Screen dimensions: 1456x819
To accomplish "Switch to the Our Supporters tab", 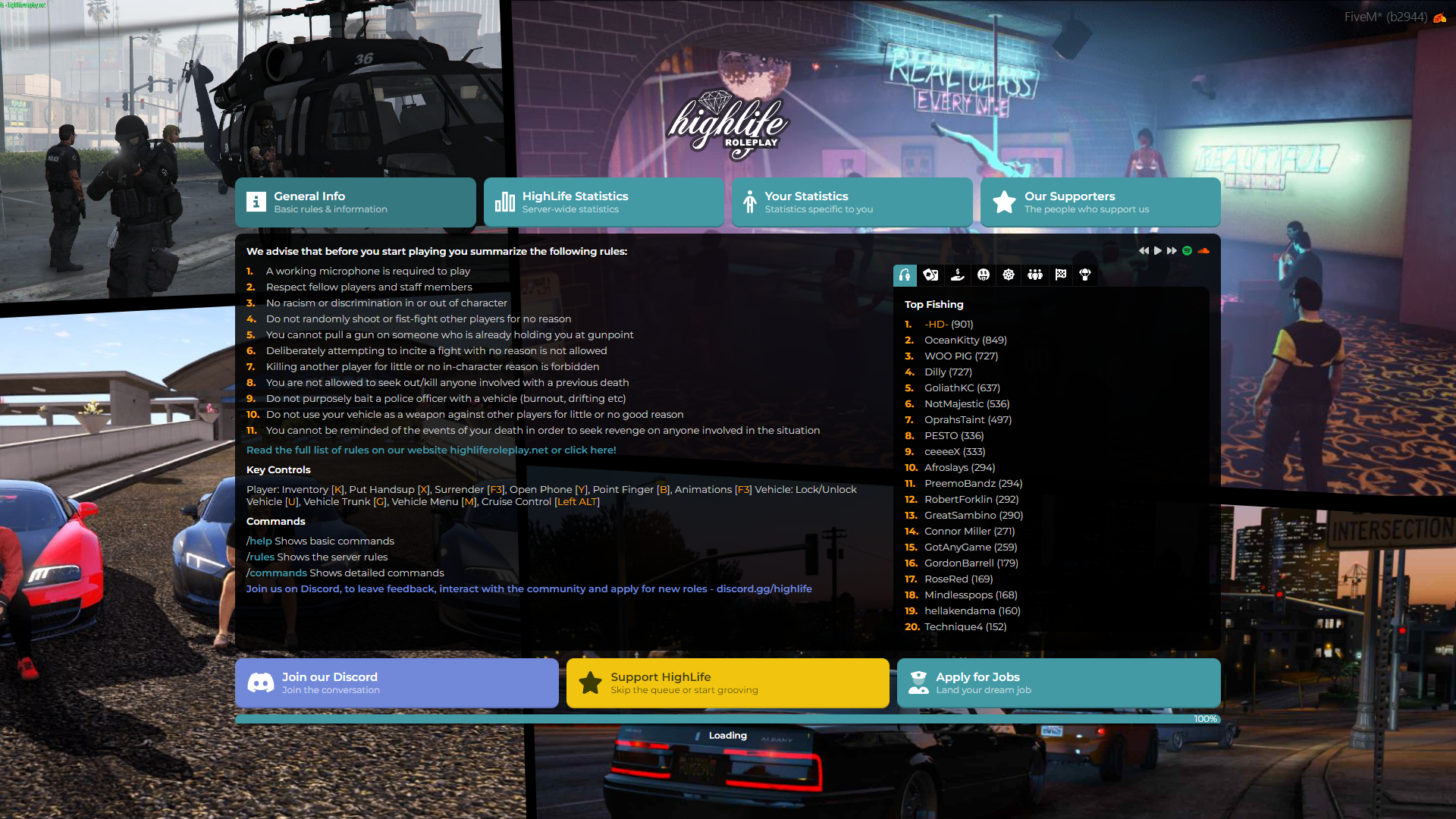I will [x=1100, y=202].
